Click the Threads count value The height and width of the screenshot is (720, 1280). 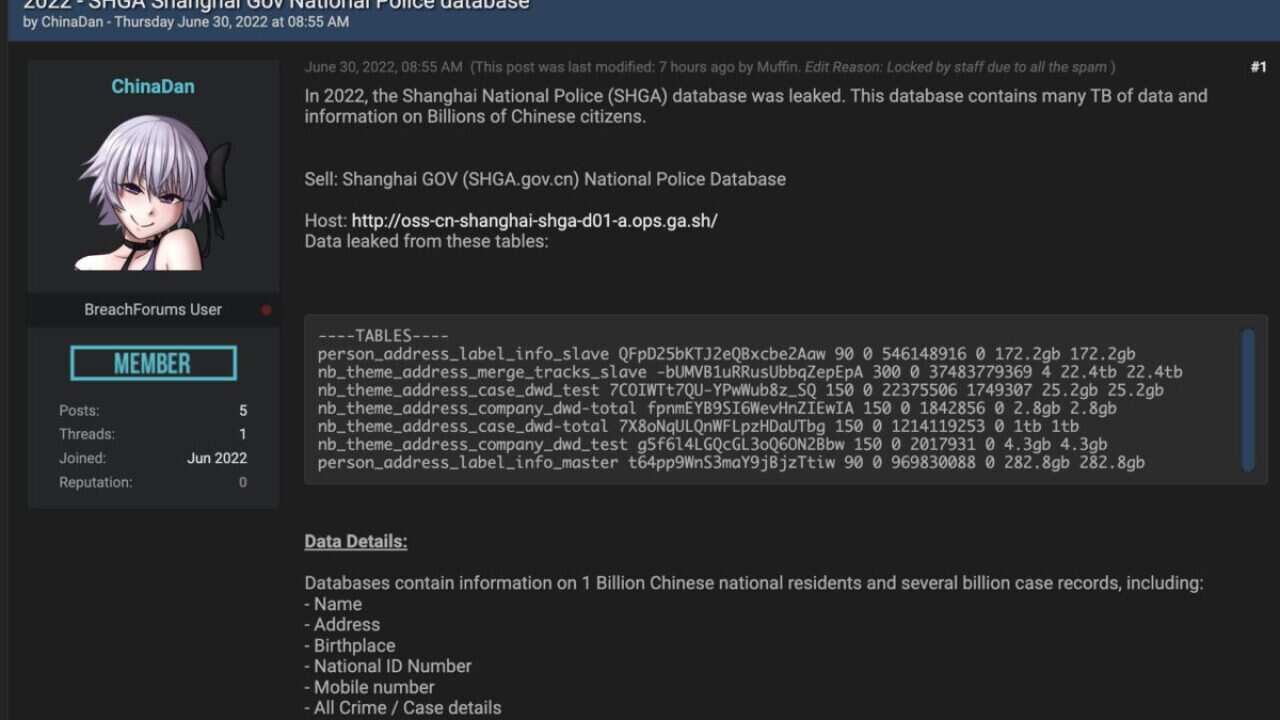pos(243,435)
